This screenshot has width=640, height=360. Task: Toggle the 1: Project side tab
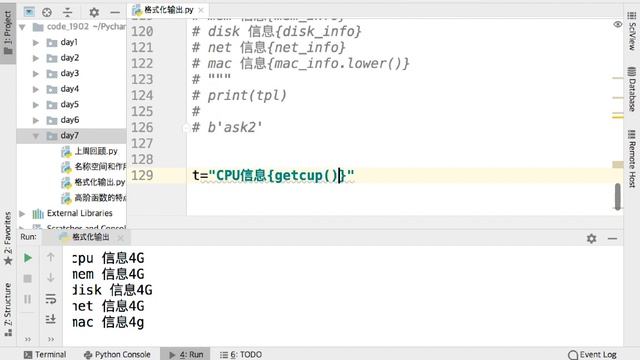[x=8, y=33]
